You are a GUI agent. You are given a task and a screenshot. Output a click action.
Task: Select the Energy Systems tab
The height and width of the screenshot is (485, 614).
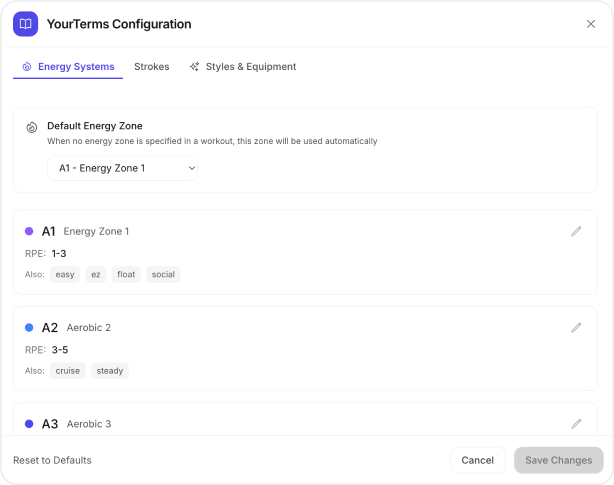click(75, 67)
